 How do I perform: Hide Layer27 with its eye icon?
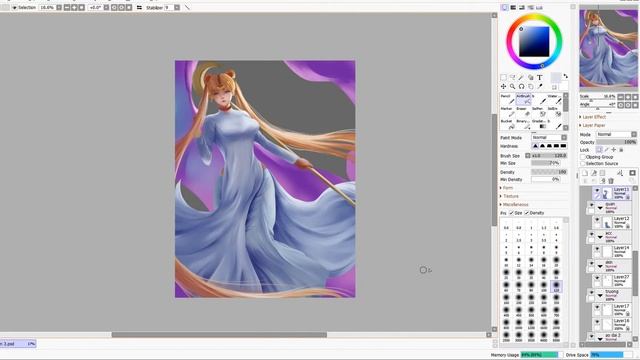point(597,278)
